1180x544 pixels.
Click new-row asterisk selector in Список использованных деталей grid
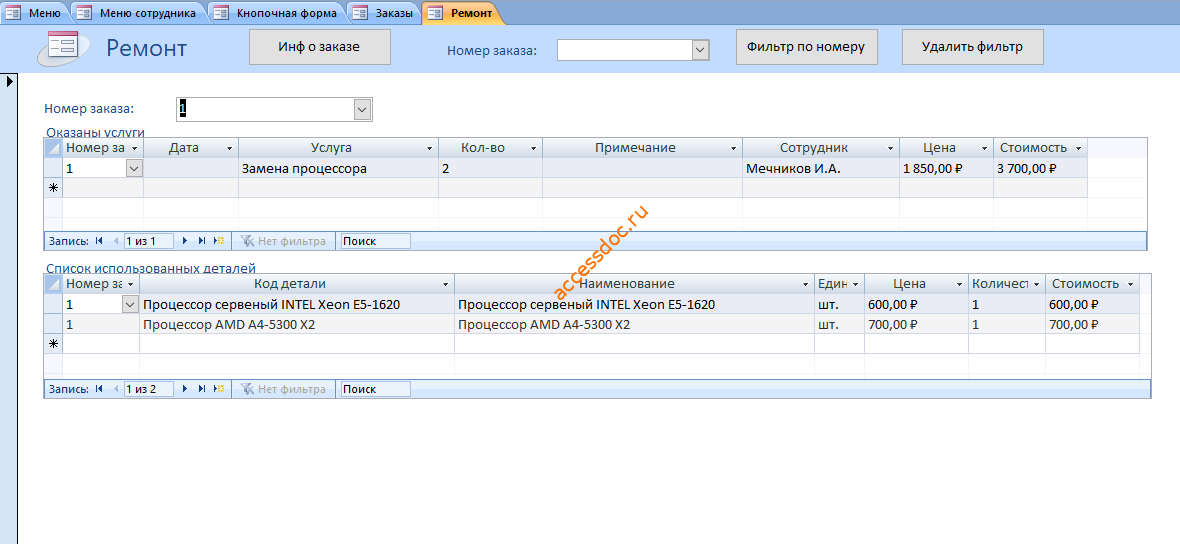[x=53, y=344]
